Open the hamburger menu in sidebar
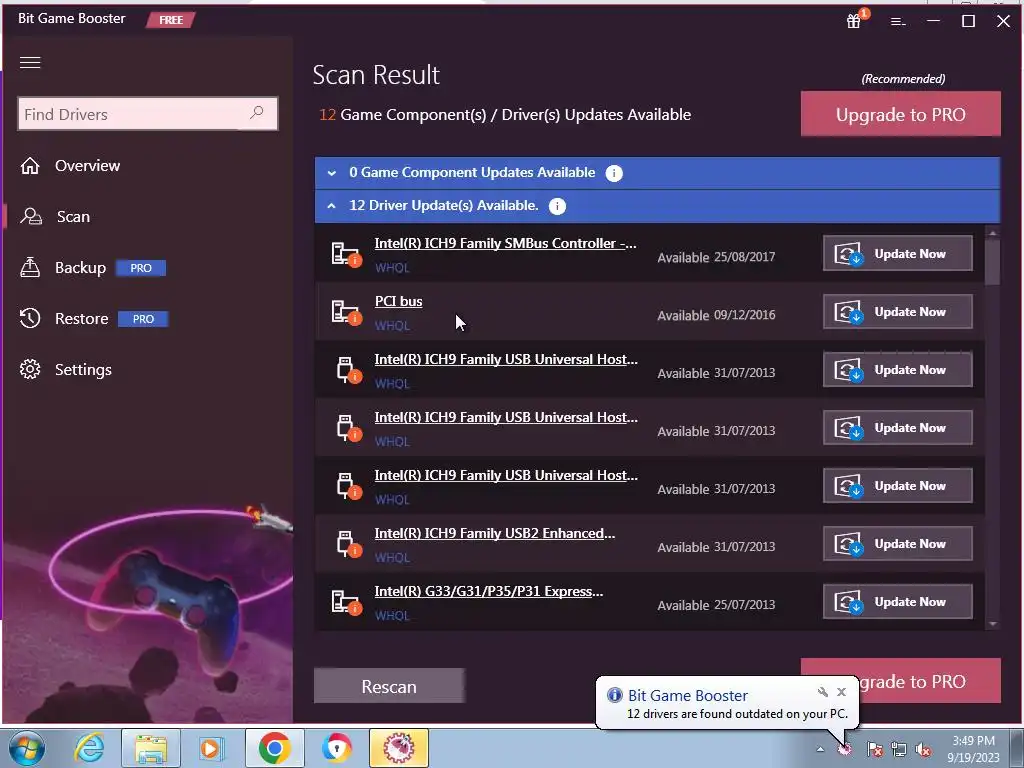 point(30,62)
